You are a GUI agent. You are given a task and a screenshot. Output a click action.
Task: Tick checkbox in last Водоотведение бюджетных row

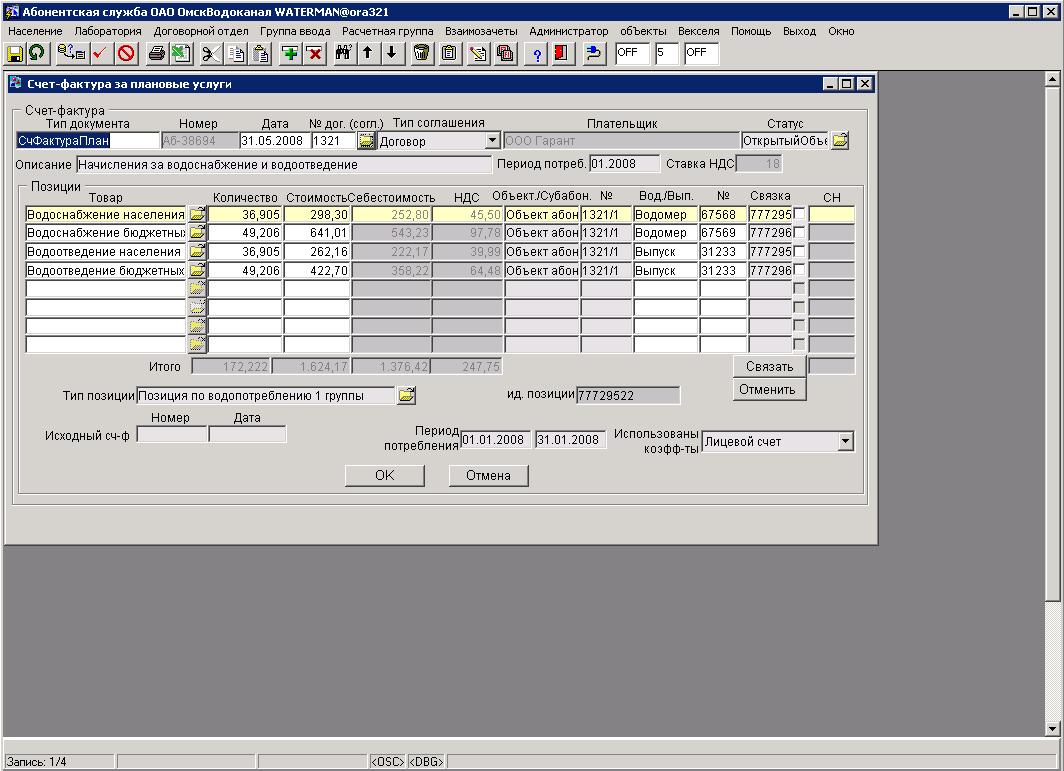tap(799, 270)
